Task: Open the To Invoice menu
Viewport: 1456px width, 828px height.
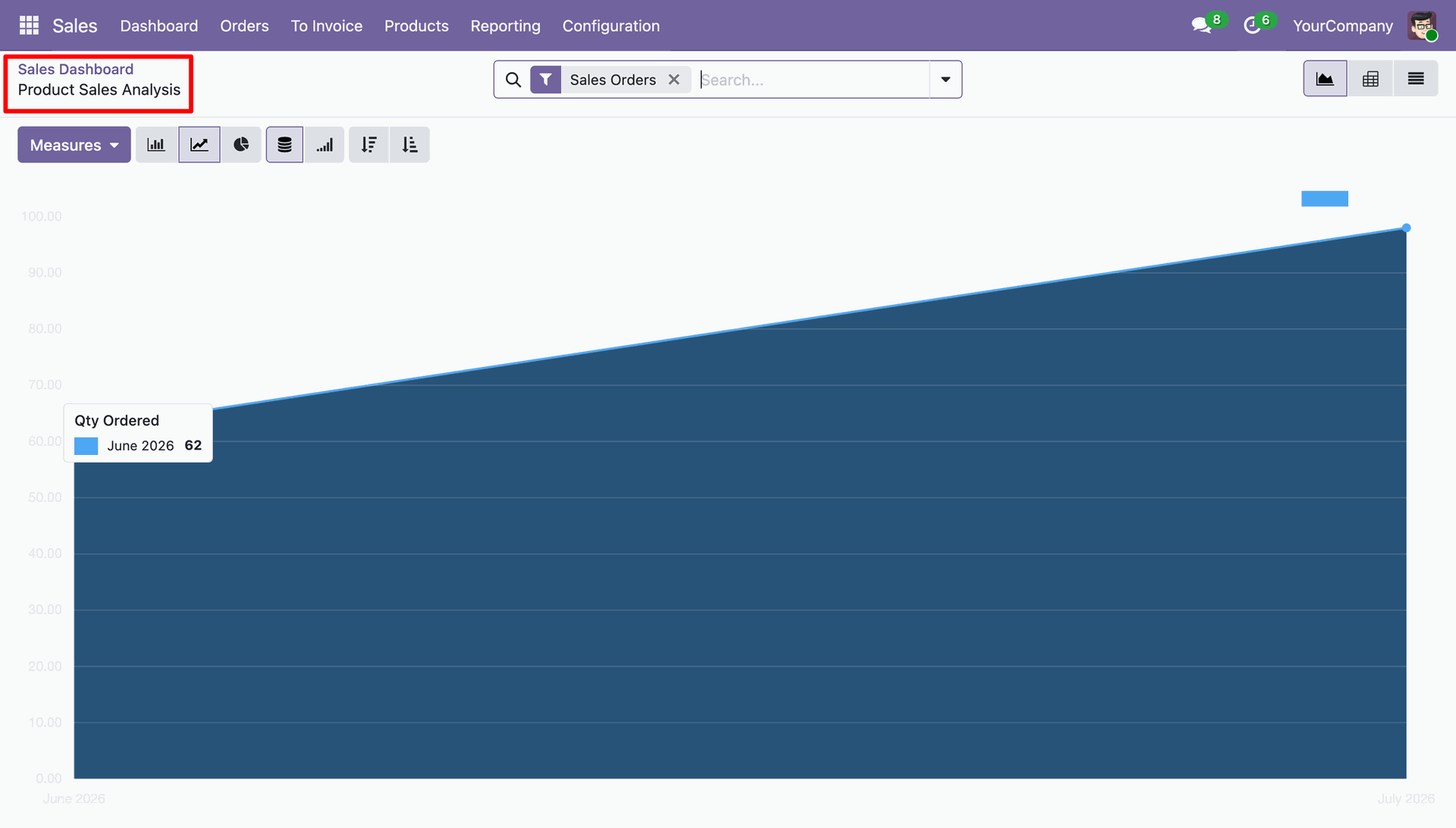Action: (x=327, y=26)
